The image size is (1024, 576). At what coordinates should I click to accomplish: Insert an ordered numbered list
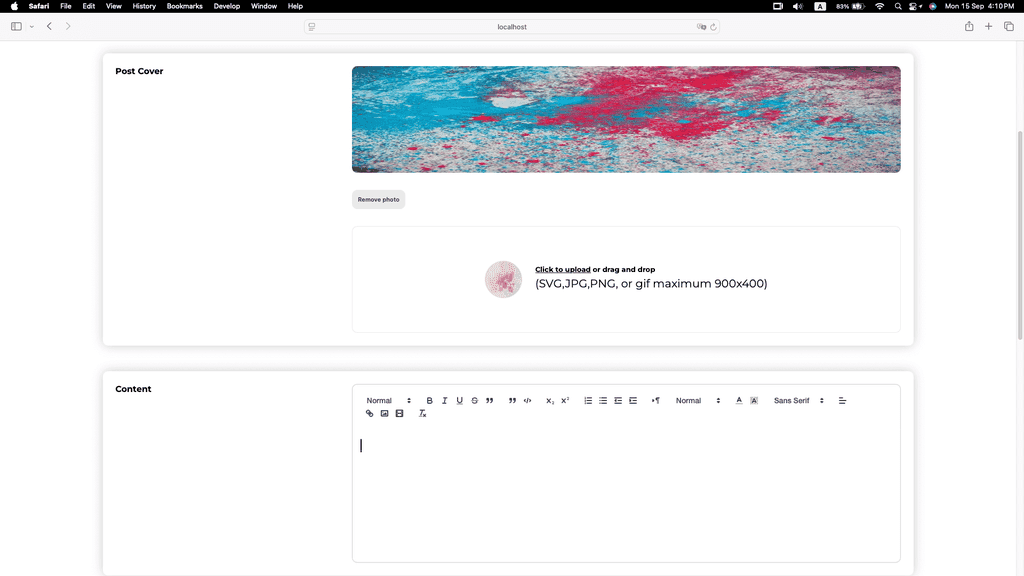pos(588,400)
